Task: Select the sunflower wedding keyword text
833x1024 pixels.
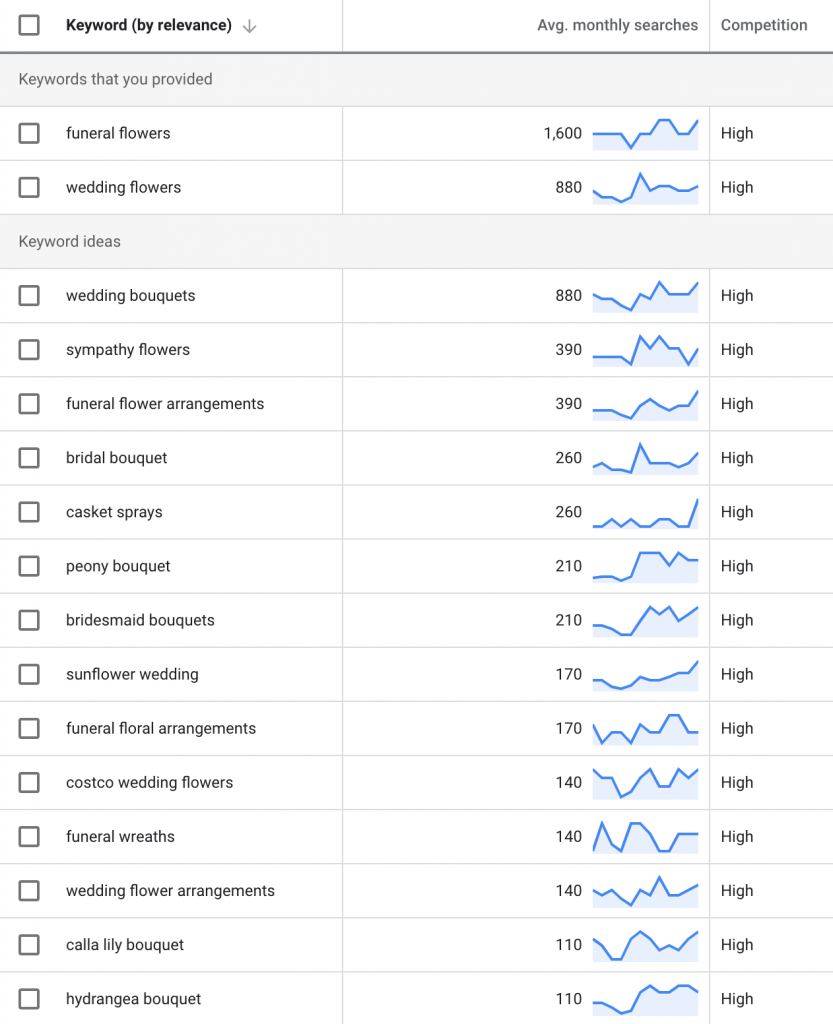Action: tap(132, 674)
